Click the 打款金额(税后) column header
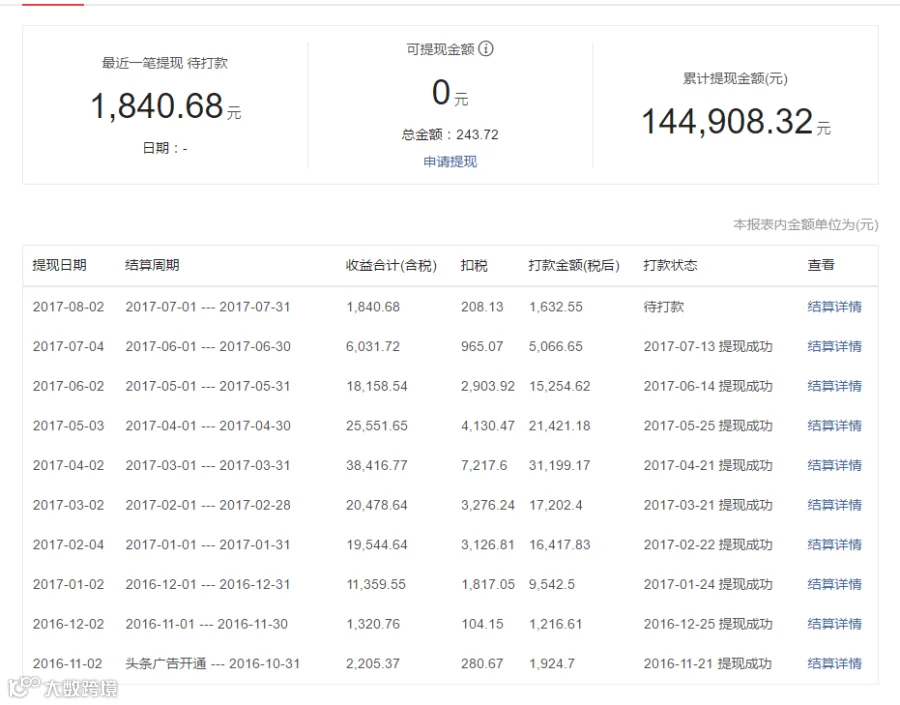Image resolution: width=900 pixels, height=705 pixels. click(574, 265)
